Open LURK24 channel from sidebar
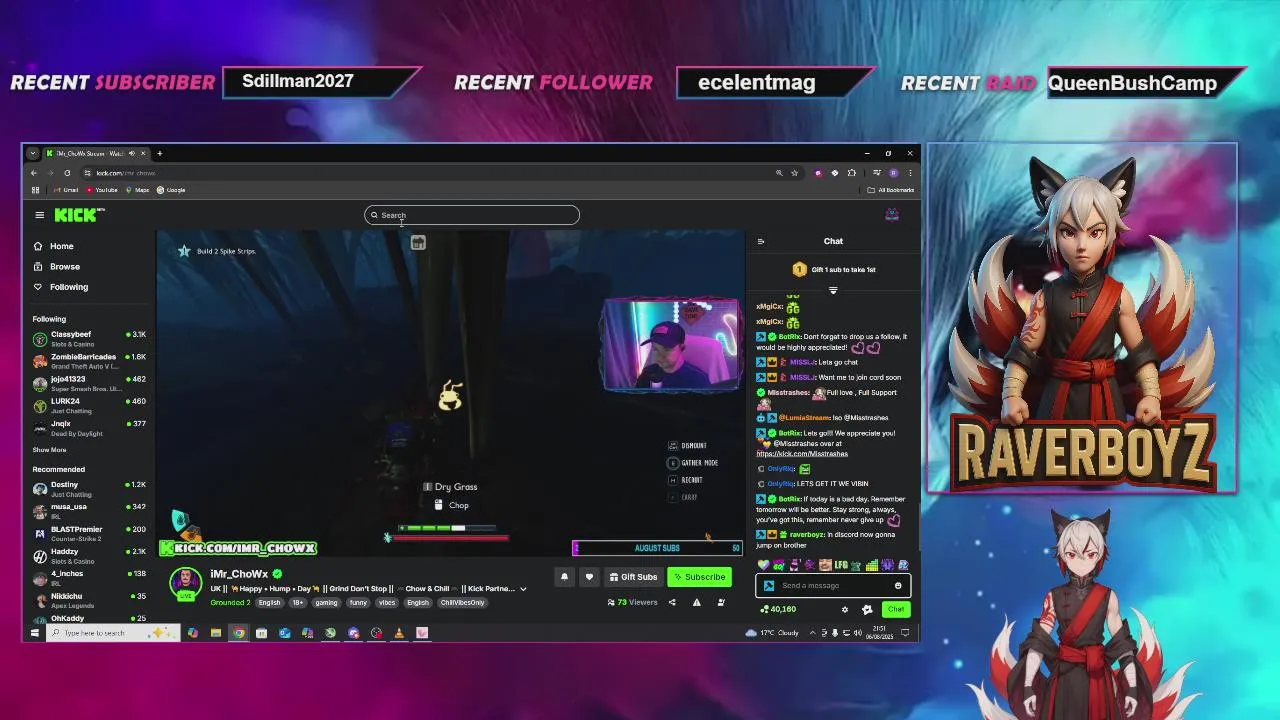 point(89,405)
